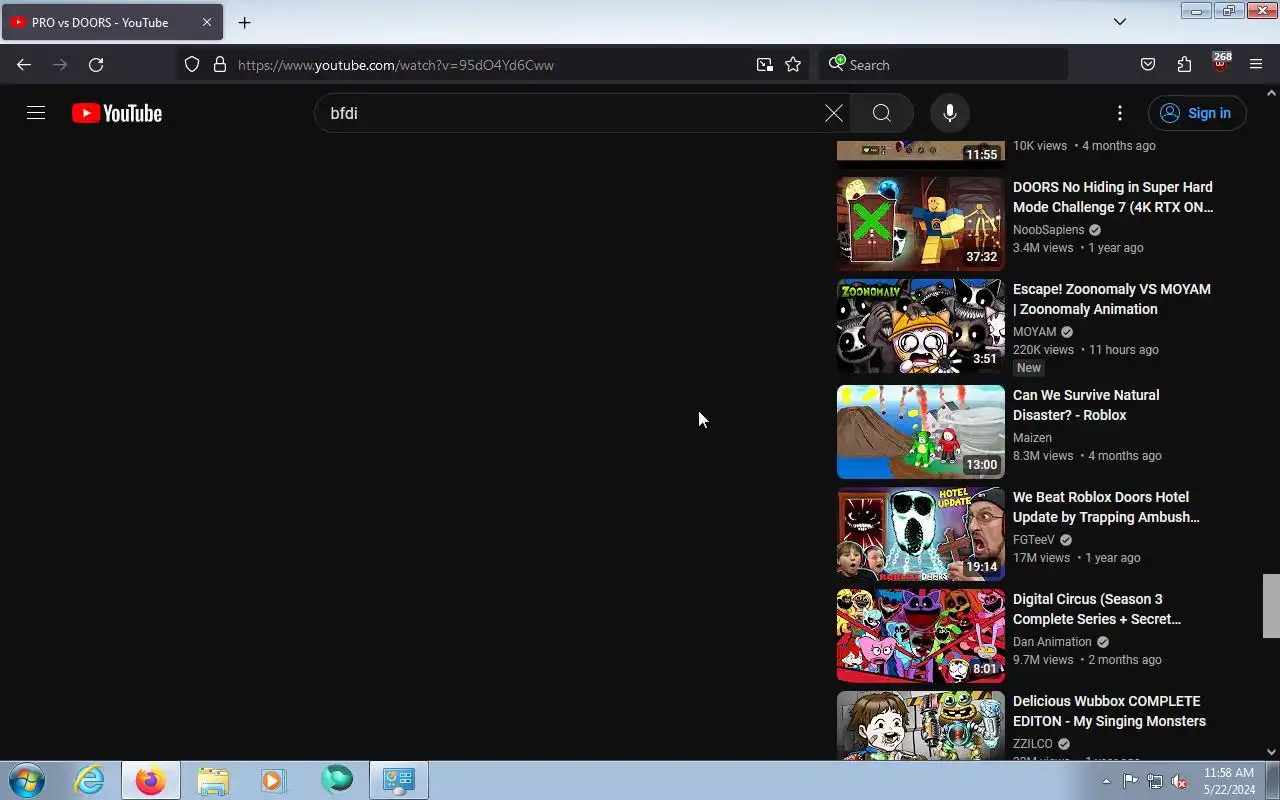1280x800 pixels.
Task: Bookmark this page with the star
Action: tap(793, 65)
